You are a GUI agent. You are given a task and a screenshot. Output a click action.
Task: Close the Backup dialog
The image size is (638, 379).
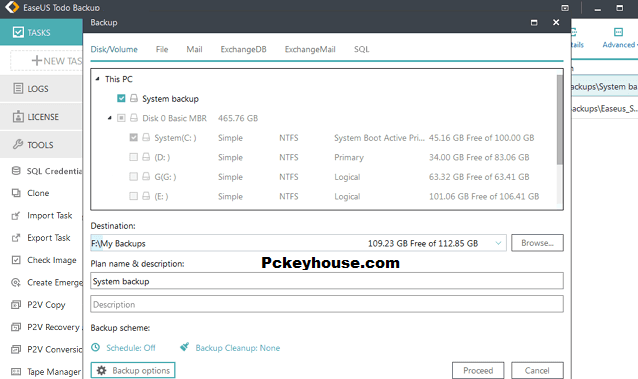(x=556, y=22)
